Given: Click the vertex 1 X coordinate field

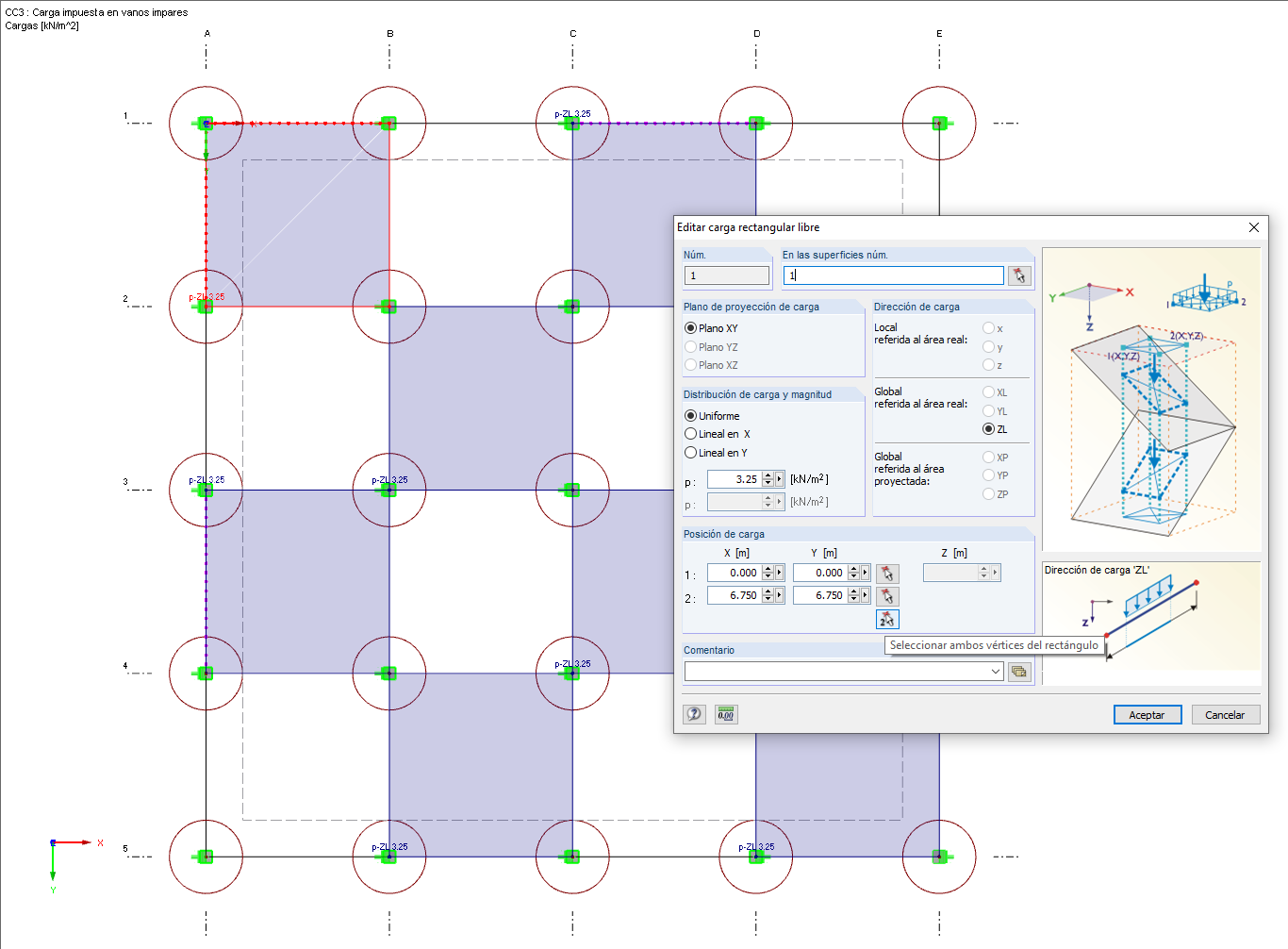Looking at the screenshot, I should [735, 573].
